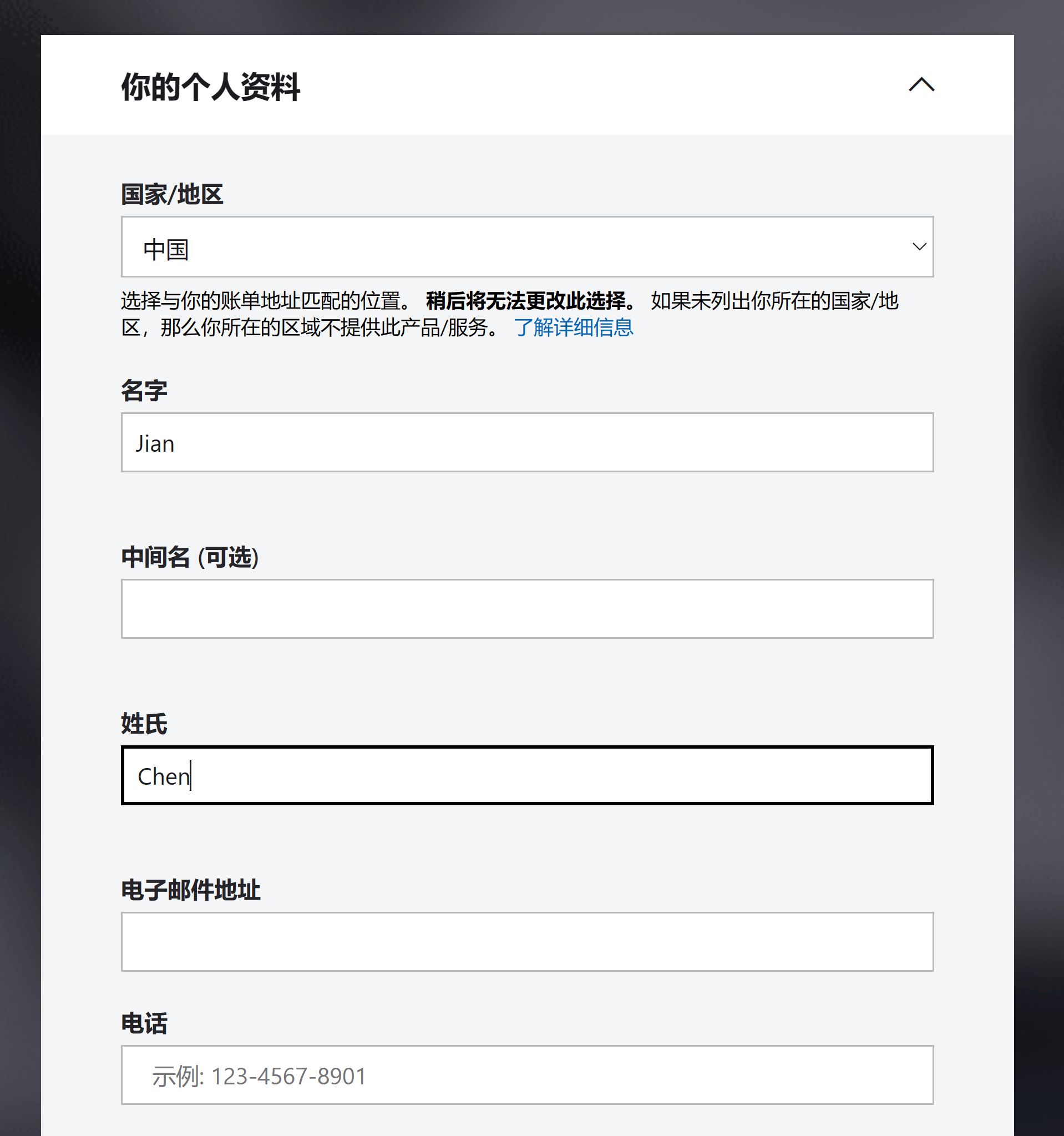Select the empty 电子邮件地址 input box
1064x1136 pixels.
tap(526, 942)
